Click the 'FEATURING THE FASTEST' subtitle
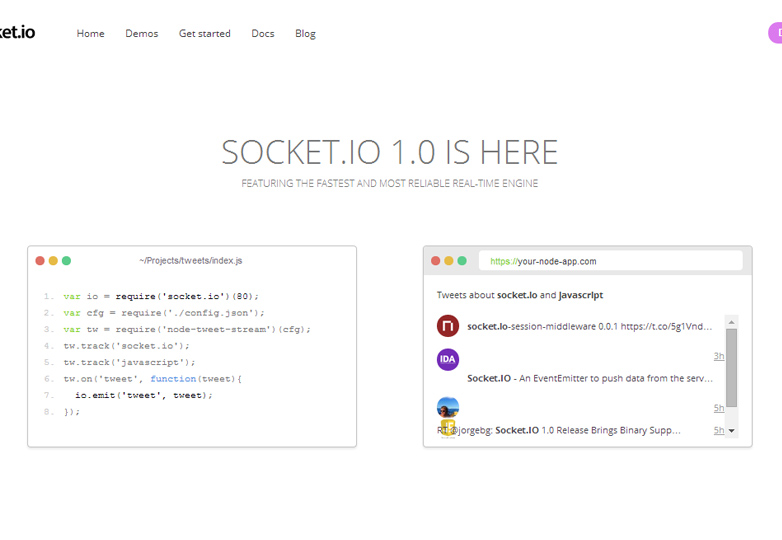Image resolution: width=782 pixels, height=540 pixels. [390, 183]
